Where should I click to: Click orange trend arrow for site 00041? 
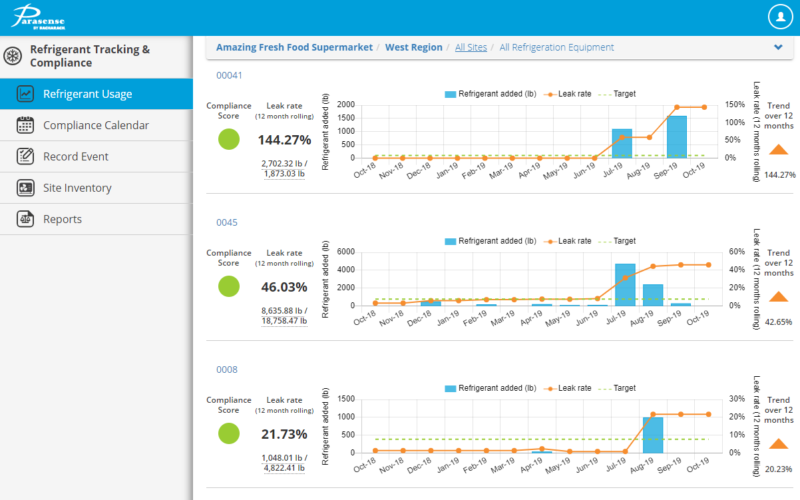pos(778,150)
